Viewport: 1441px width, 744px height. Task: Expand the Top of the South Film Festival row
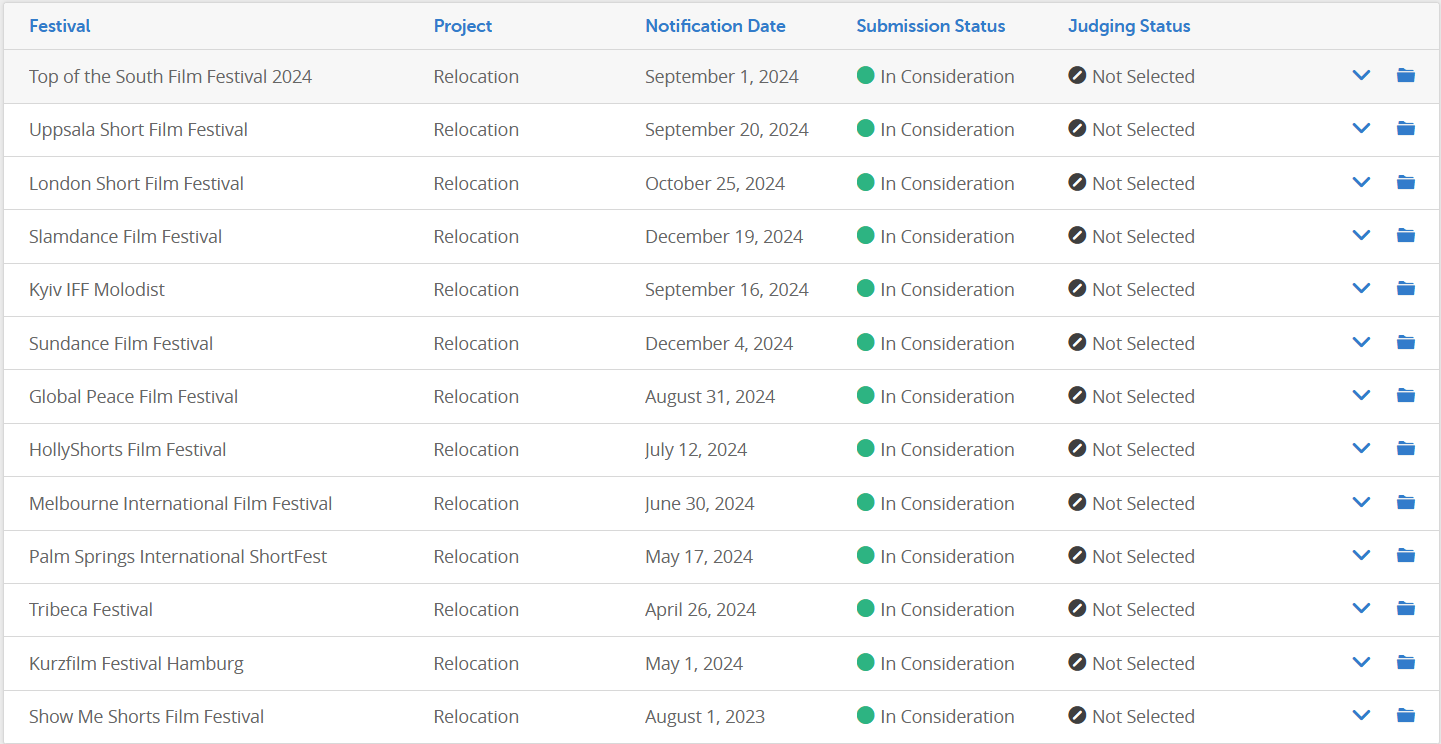[1361, 75]
